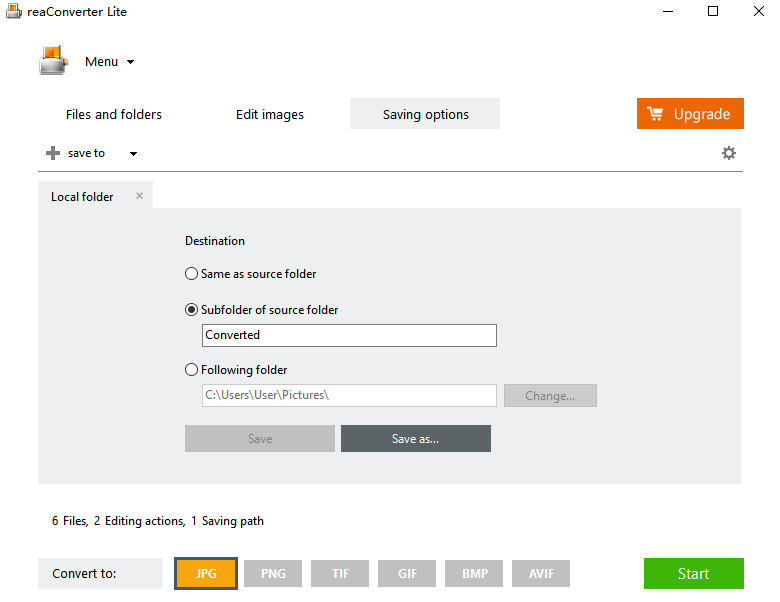Open the Edit images tab
The image size is (780, 602).
270,114
